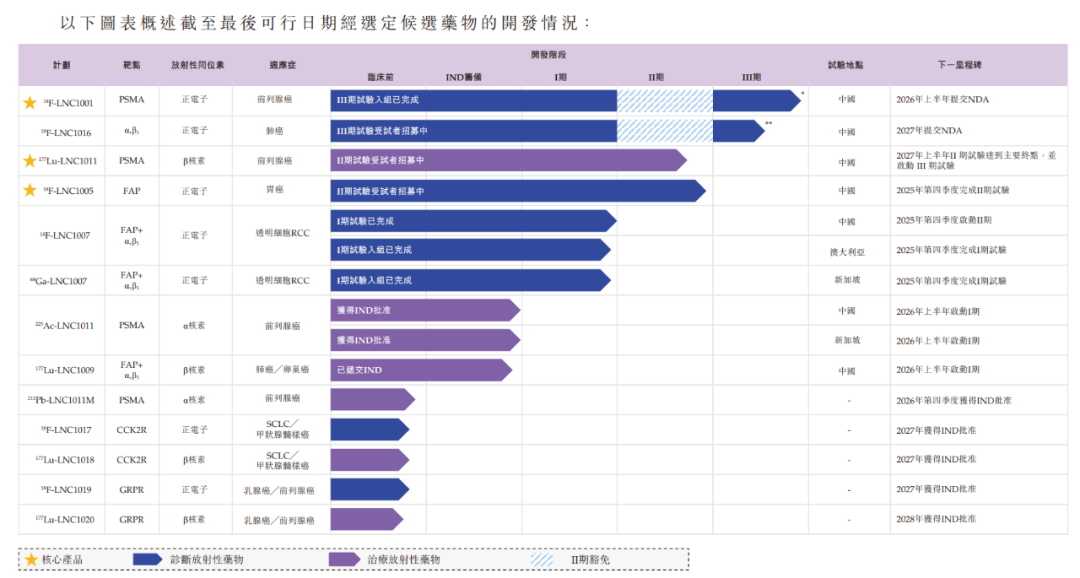Screen dimensions: 1080x578
Task: Click the 治療放射性藥物 legend label
Action: [404, 559]
